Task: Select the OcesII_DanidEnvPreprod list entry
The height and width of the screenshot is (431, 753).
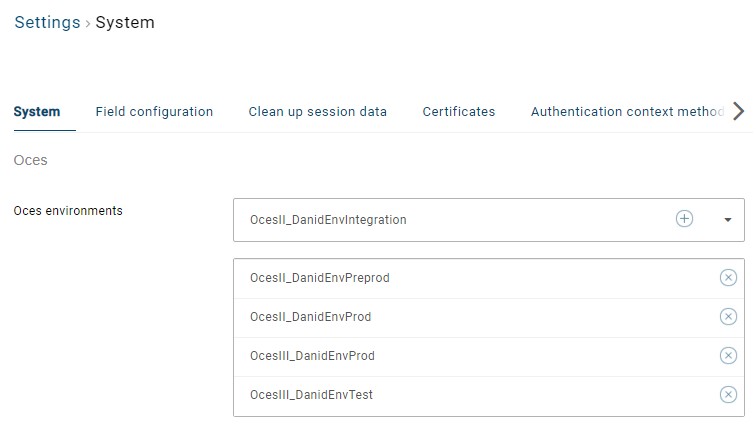Action: (x=319, y=278)
